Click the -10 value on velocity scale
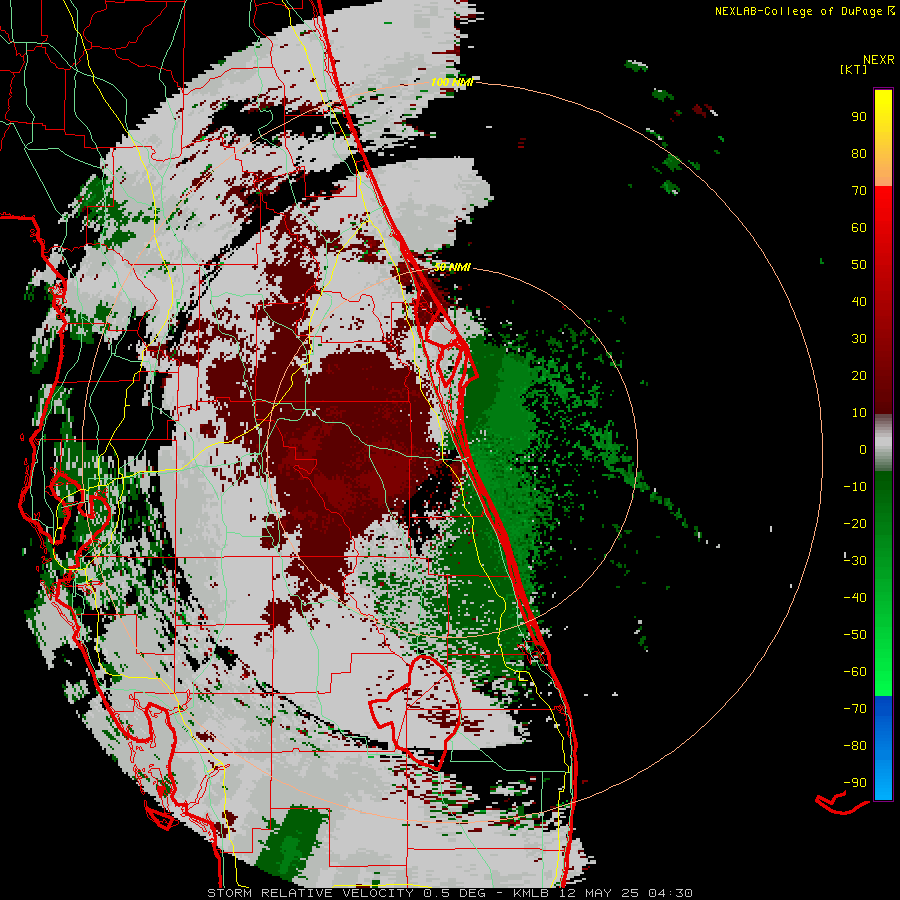 coord(855,487)
